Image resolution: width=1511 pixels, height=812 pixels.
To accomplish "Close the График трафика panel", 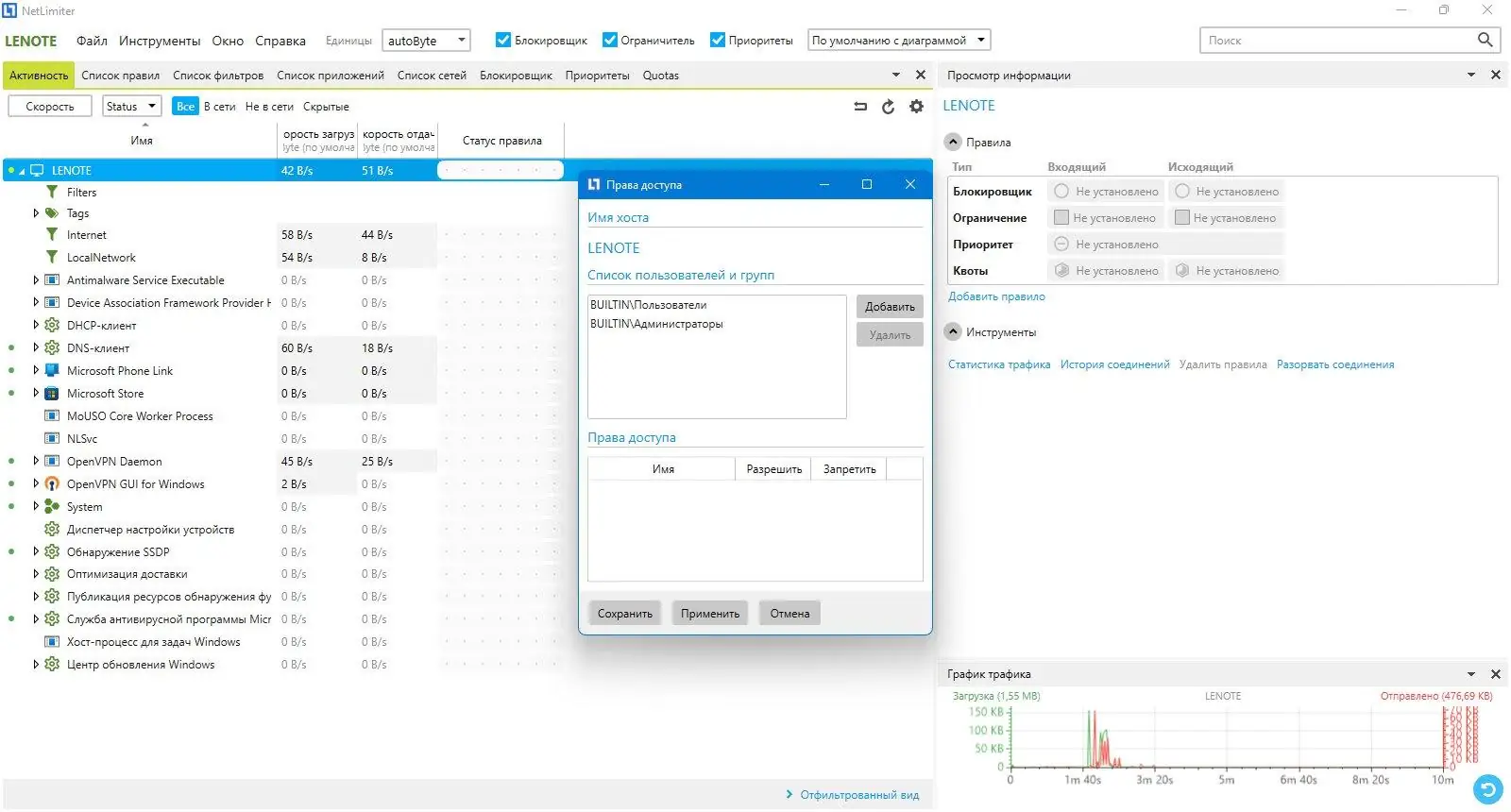I will tap(1495, 674).
